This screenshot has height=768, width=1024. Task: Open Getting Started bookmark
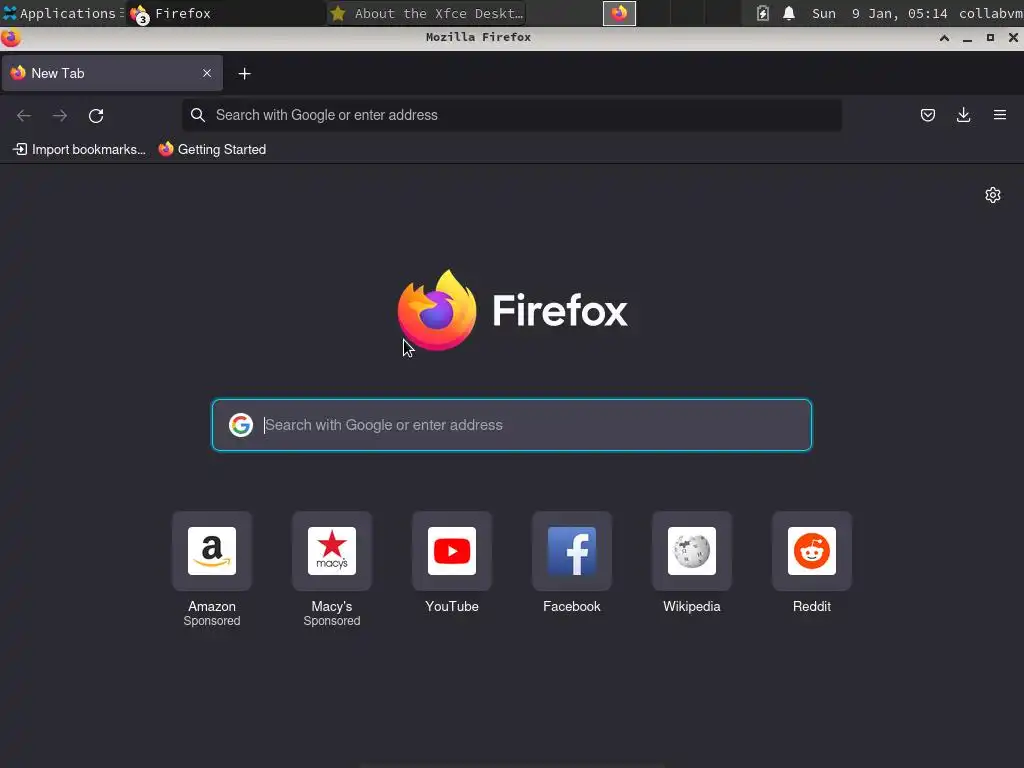(212, 150)
